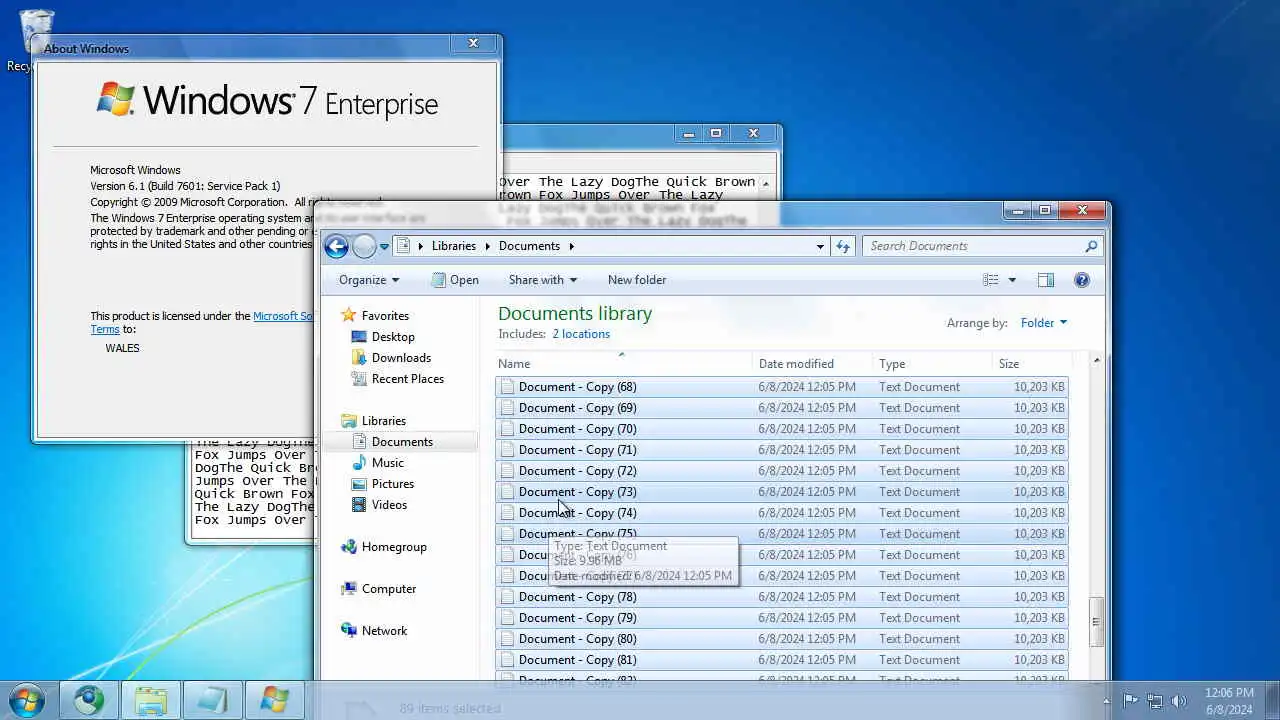Screen dimensions: 1280x720
Task: Open Explorer help question mark icon
Action: (x=1082, y=280)
